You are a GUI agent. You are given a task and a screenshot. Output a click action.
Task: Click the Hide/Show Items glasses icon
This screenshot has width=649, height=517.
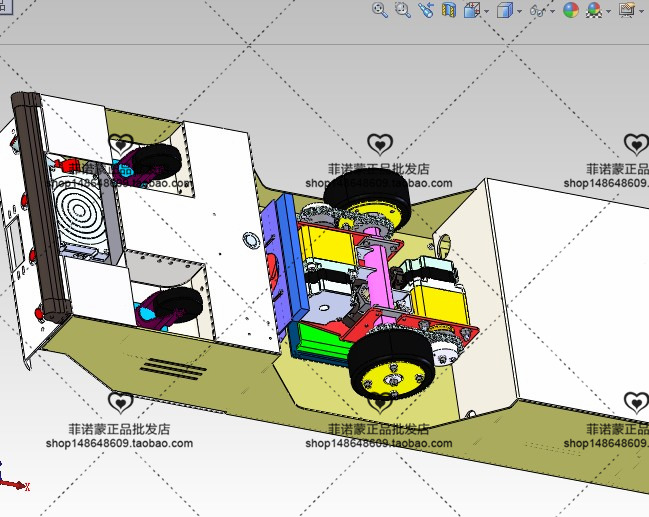coord(538,10)
